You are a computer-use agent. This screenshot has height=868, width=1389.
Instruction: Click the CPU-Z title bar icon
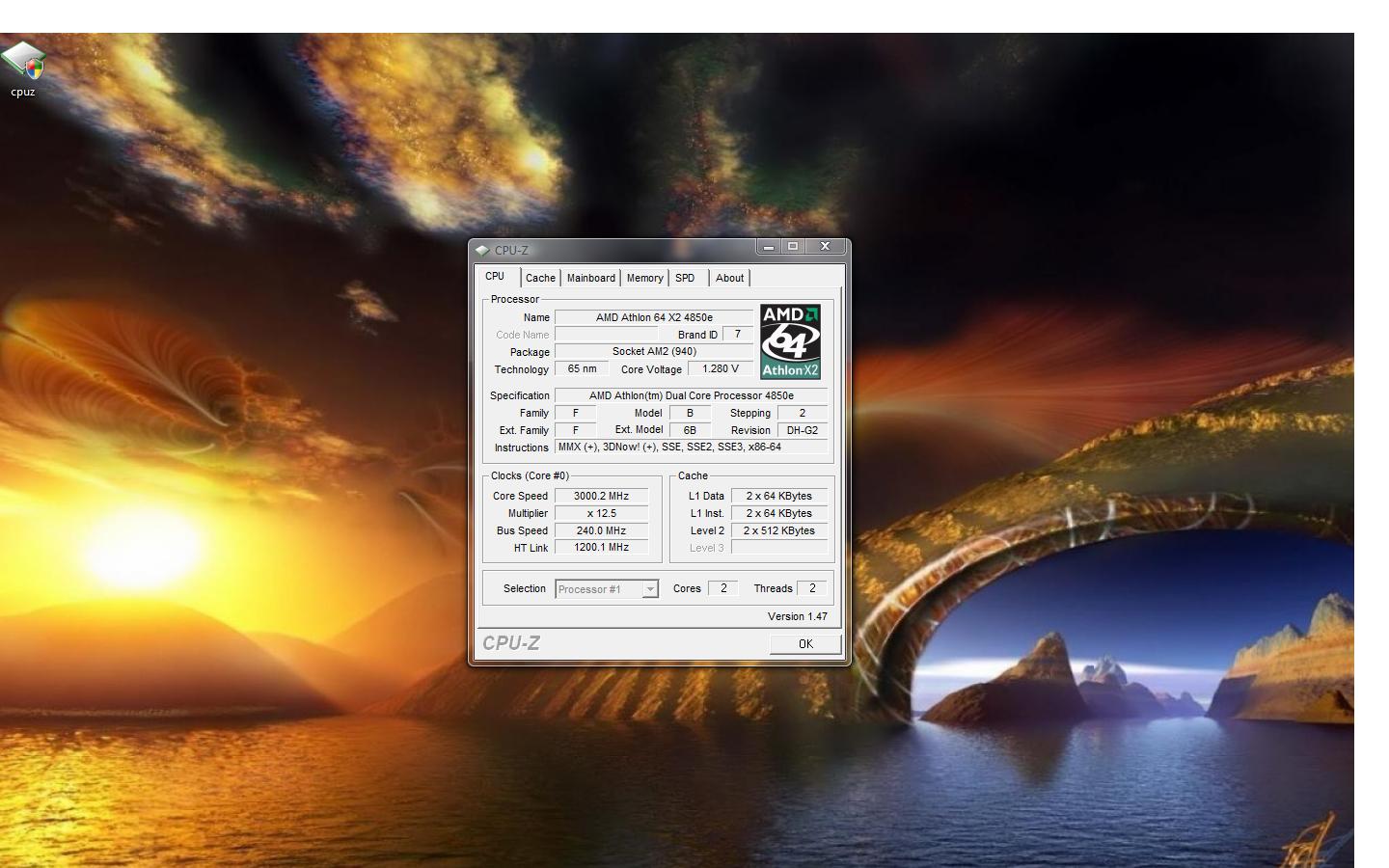click(x=482, y=250)
